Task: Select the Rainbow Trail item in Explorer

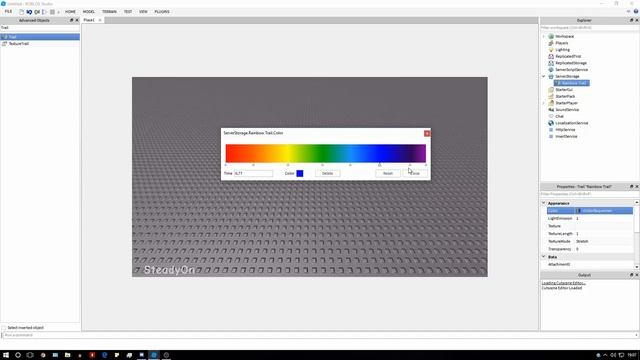Action: 571,83
